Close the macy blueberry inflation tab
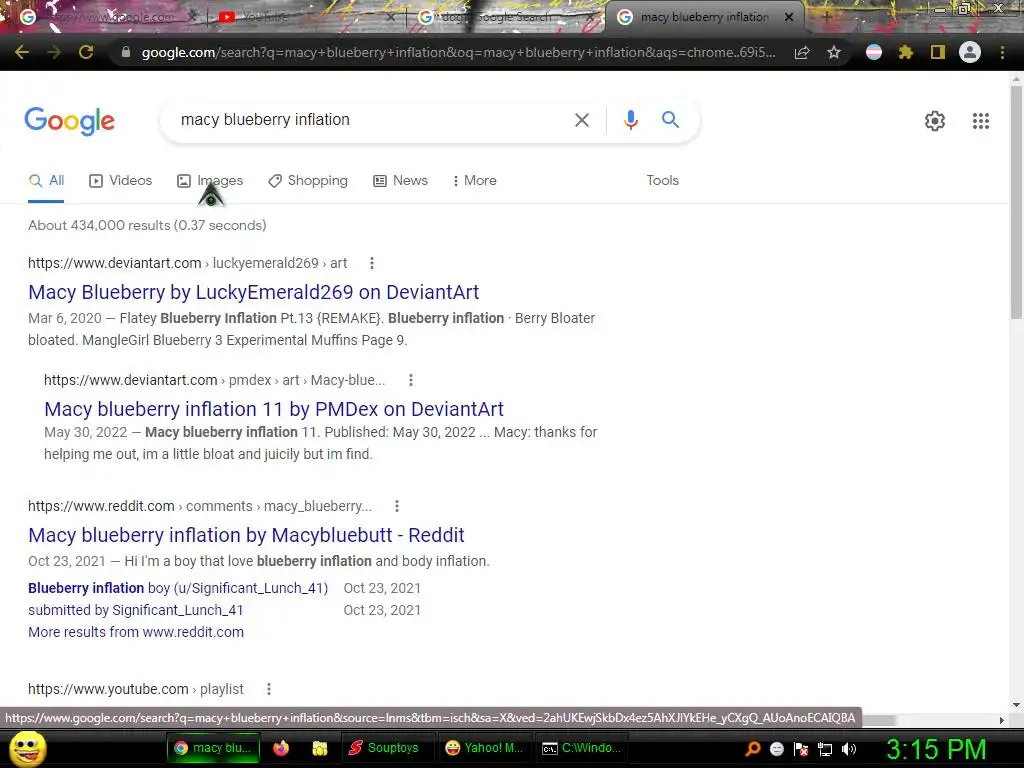Image resolution: width=1024 pixels, height=768 pixels. 789,17
